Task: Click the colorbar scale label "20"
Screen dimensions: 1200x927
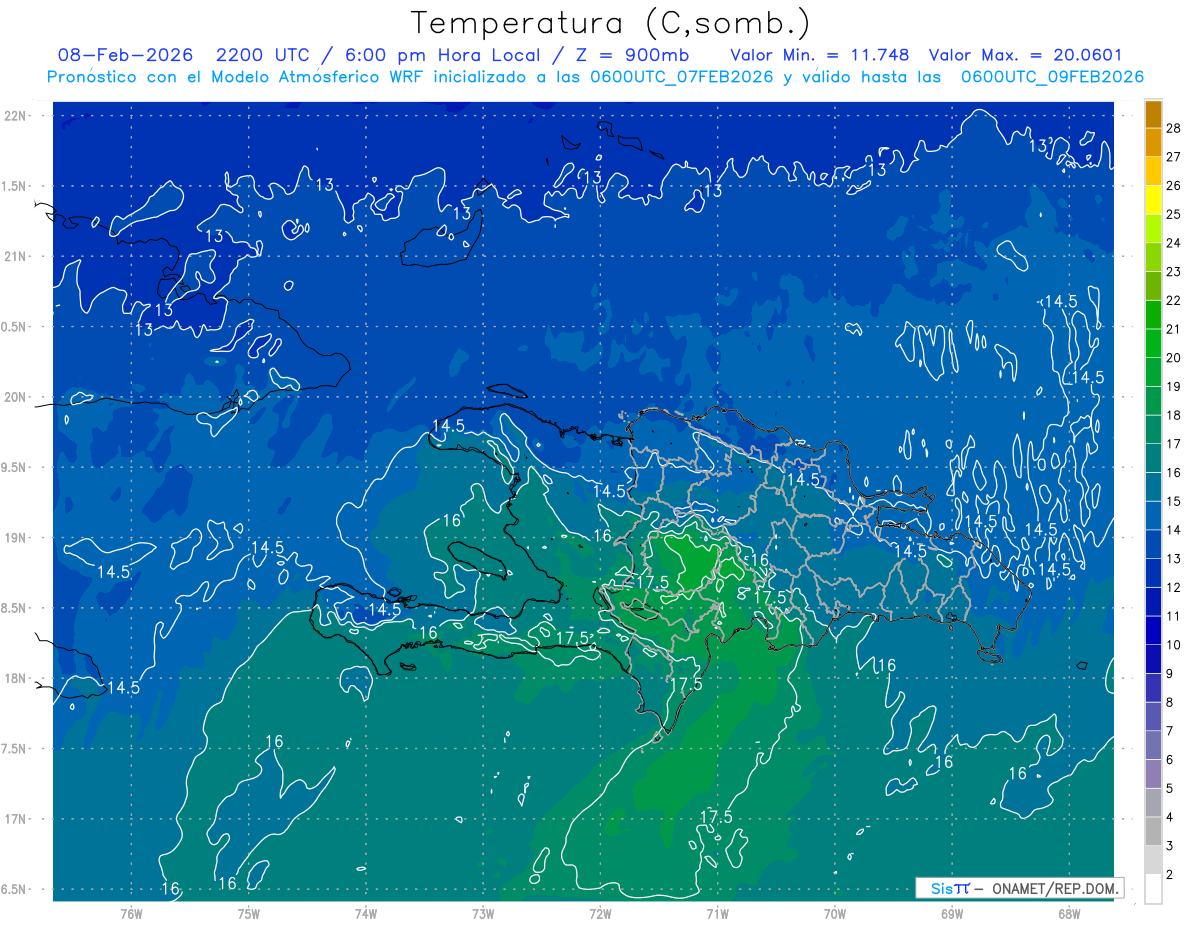Action: coord(1174,358)
